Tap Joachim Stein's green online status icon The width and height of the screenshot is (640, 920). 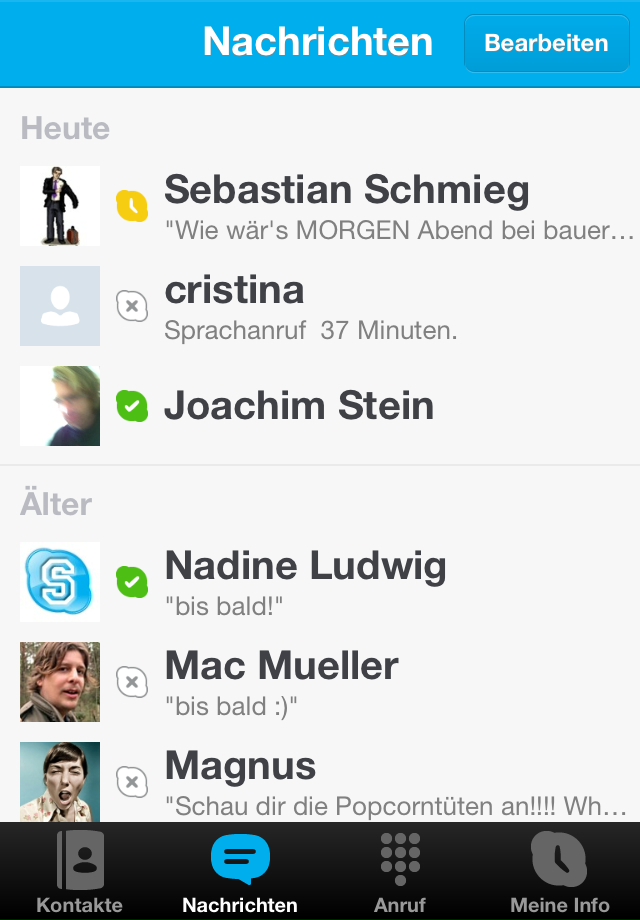tap(132, 406)
